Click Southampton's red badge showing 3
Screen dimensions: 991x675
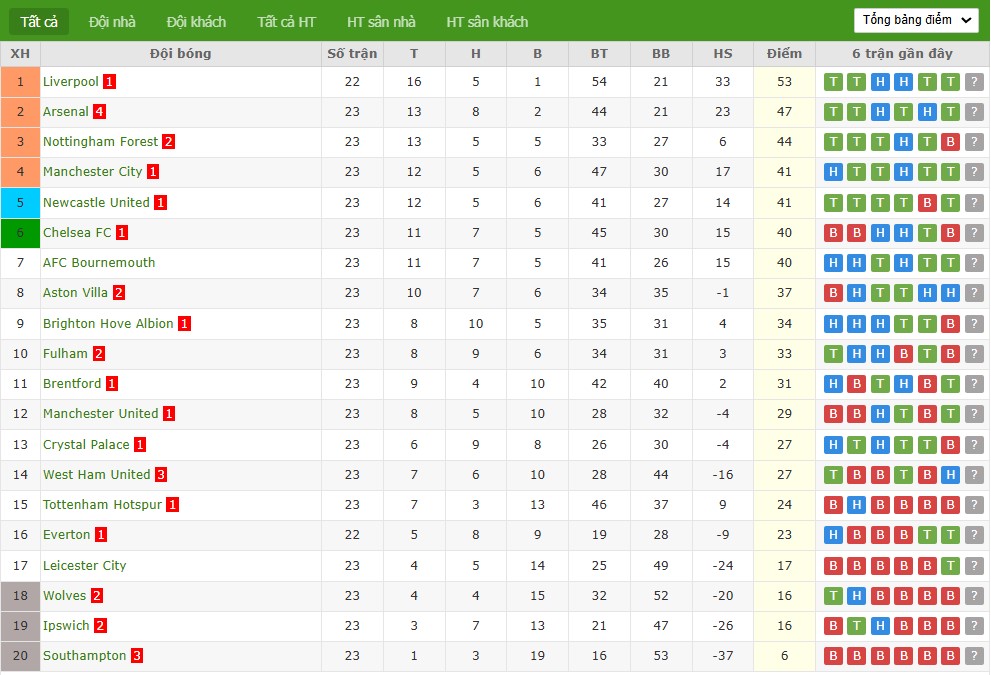click(x=137, y=656)
